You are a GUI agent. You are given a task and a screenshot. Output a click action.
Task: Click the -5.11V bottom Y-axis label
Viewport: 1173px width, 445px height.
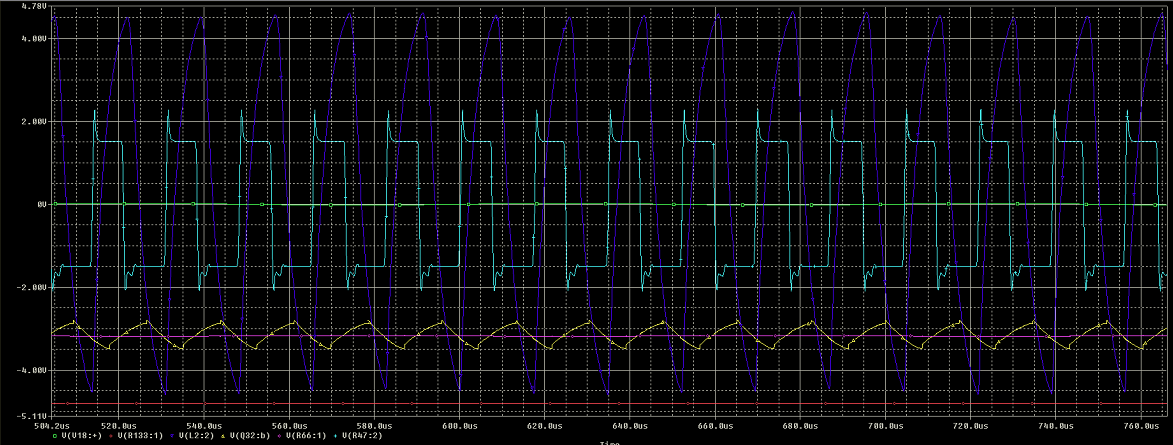coord(32,416)
